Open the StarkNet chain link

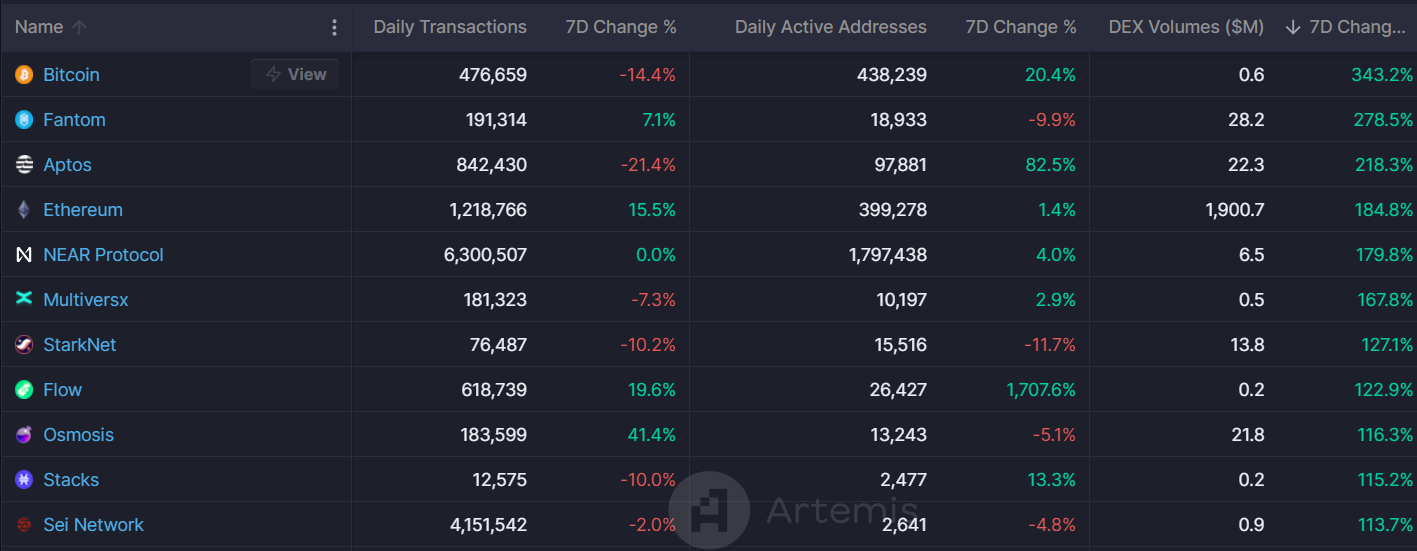coord(80,345)
